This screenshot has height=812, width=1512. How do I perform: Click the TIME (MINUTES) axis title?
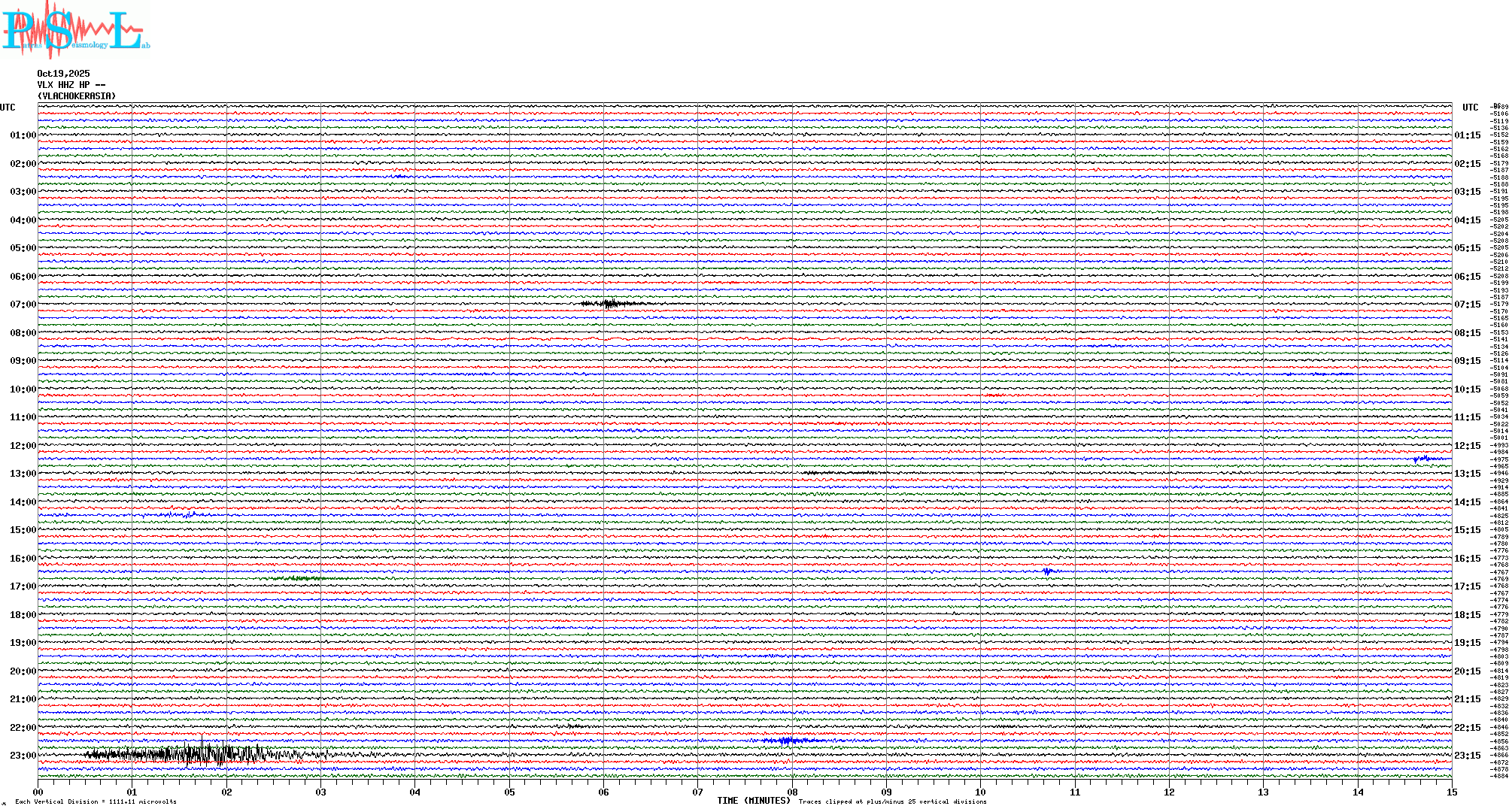(754, 801)
